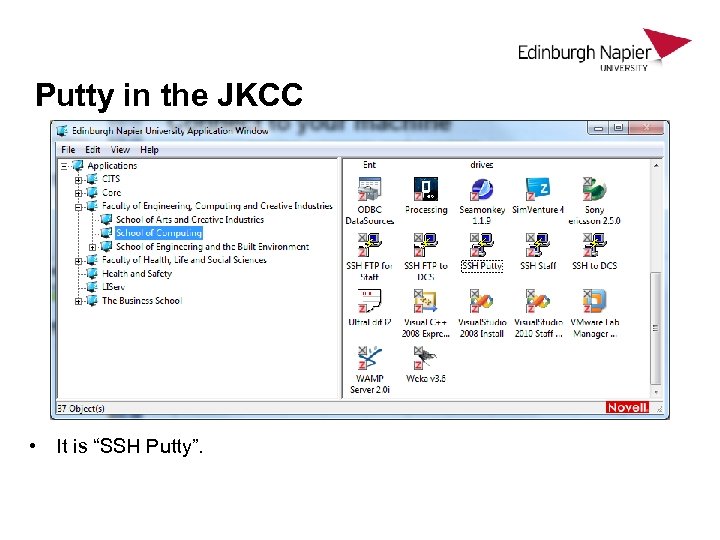The height and width of the screenshot is (540, 720).
Task: Open the ODBC DataSources application icon
Action: pyautogui.click(x=370, y=189)
